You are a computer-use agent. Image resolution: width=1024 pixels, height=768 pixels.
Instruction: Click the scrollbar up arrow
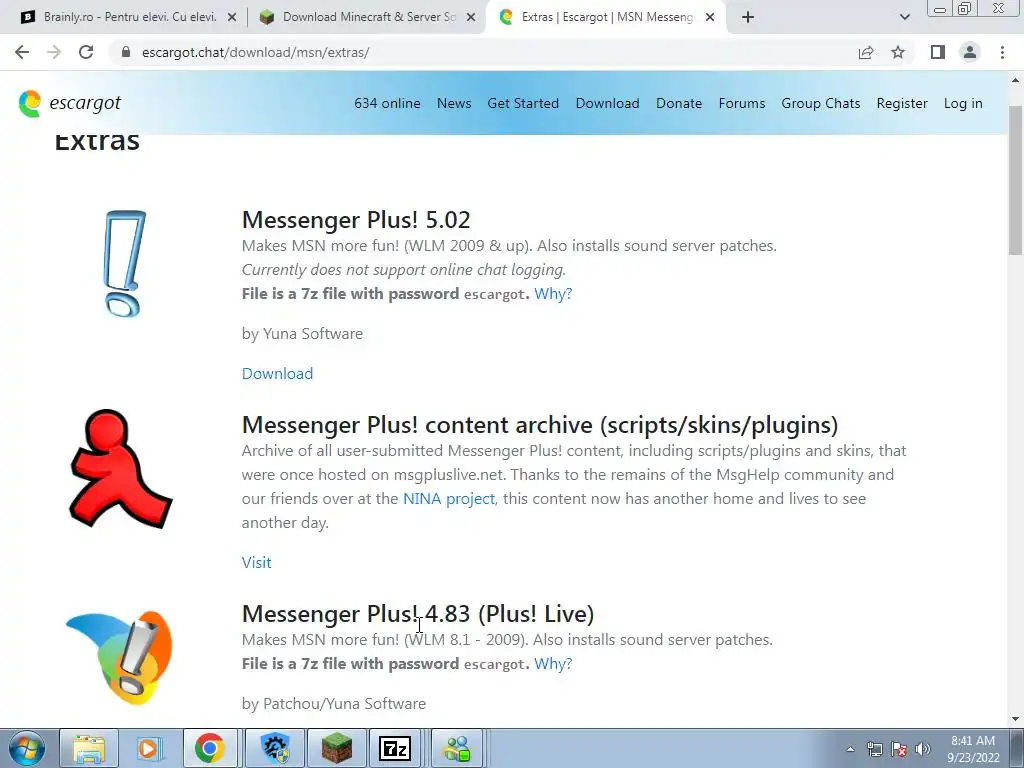point(1016,80)
